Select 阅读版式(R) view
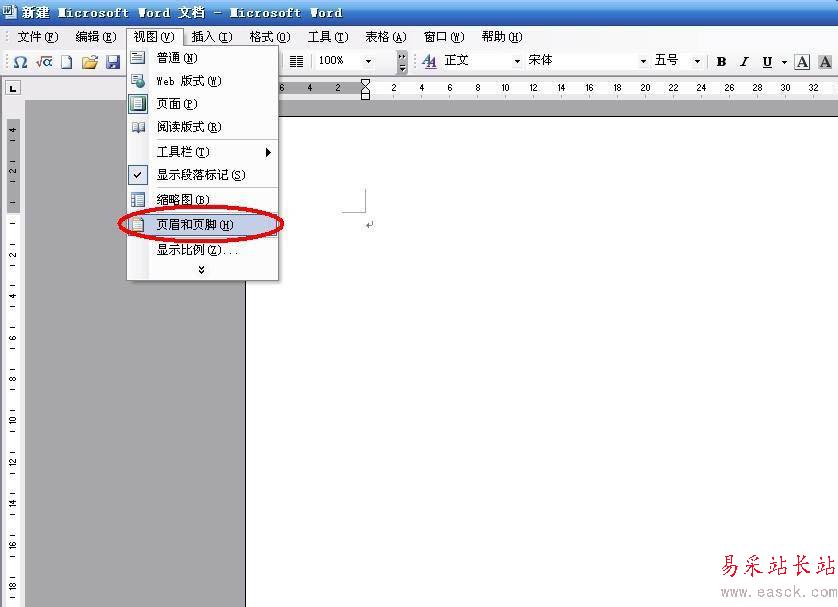Viewport: 838px width, 607px height. click(203, 127)
